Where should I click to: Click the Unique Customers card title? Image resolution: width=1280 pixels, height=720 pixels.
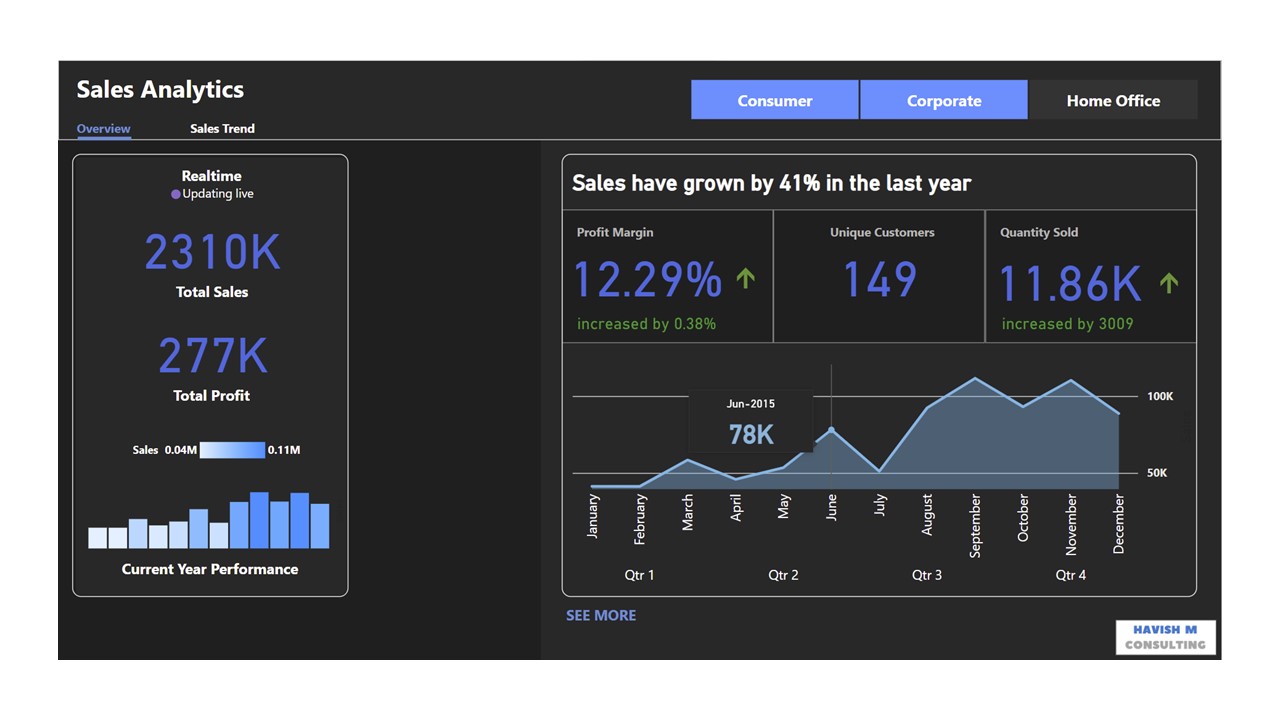(x=882, y=233)
